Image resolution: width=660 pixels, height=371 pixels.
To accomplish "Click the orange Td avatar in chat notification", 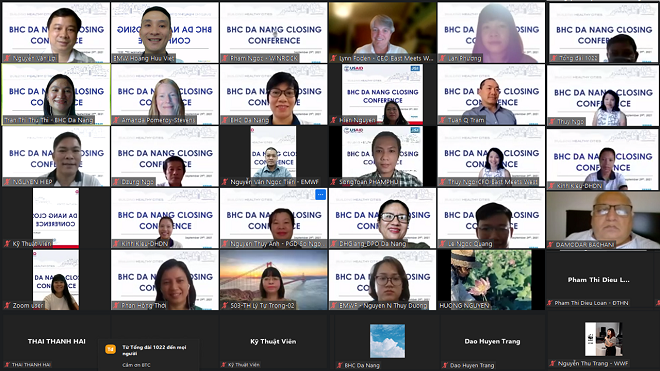I will click(x=110, y=350).
